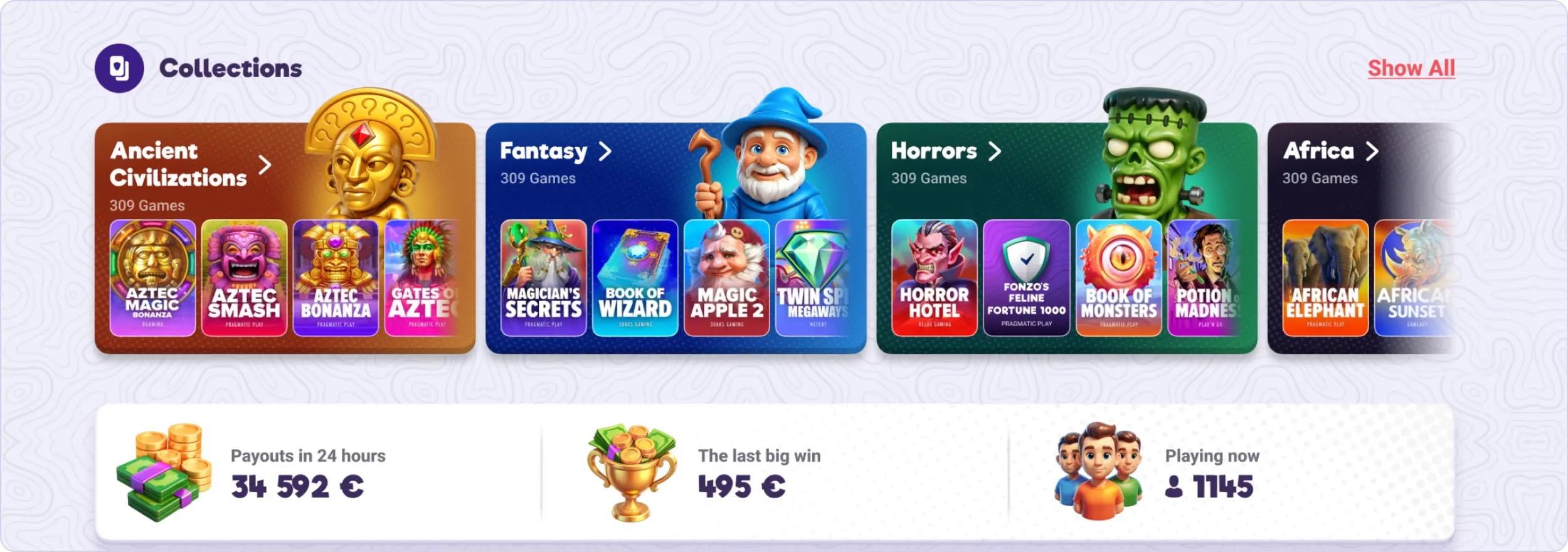The width and height of the screenshot is (1568, 552).
Task: Click the purple Collections cards icon
Action: 119,68
